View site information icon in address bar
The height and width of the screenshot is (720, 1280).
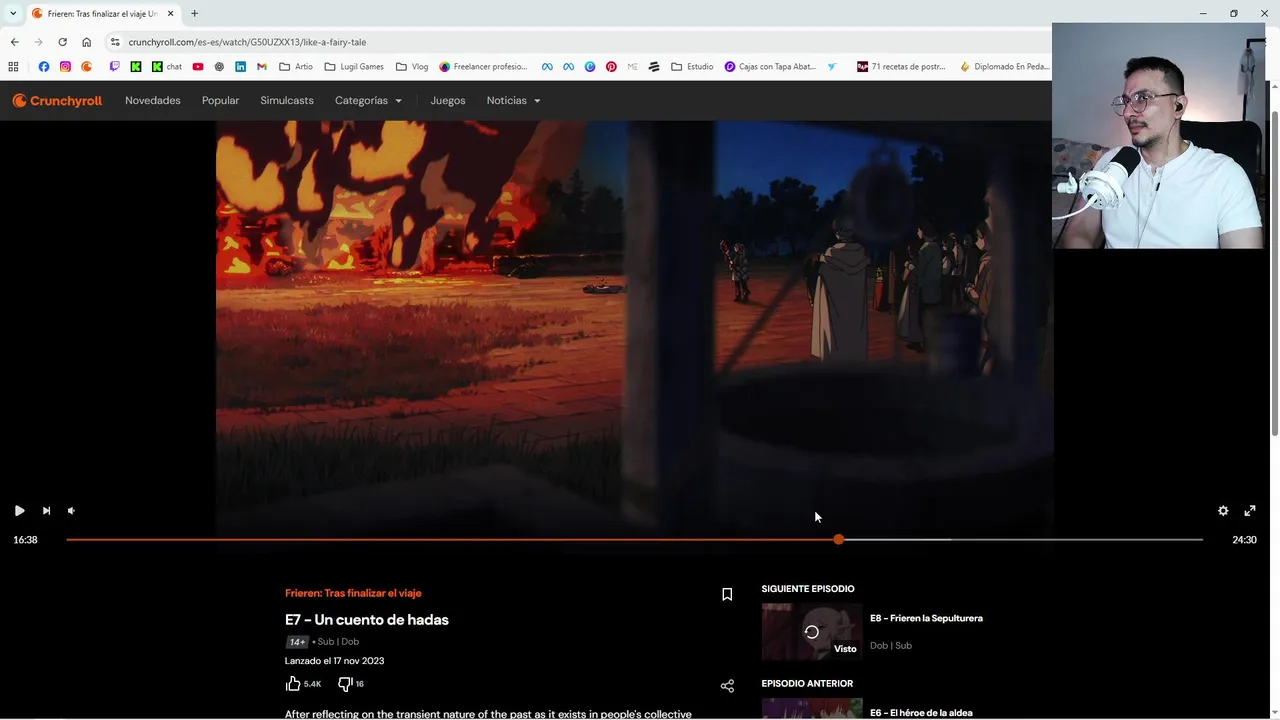[x=115, y=42]
